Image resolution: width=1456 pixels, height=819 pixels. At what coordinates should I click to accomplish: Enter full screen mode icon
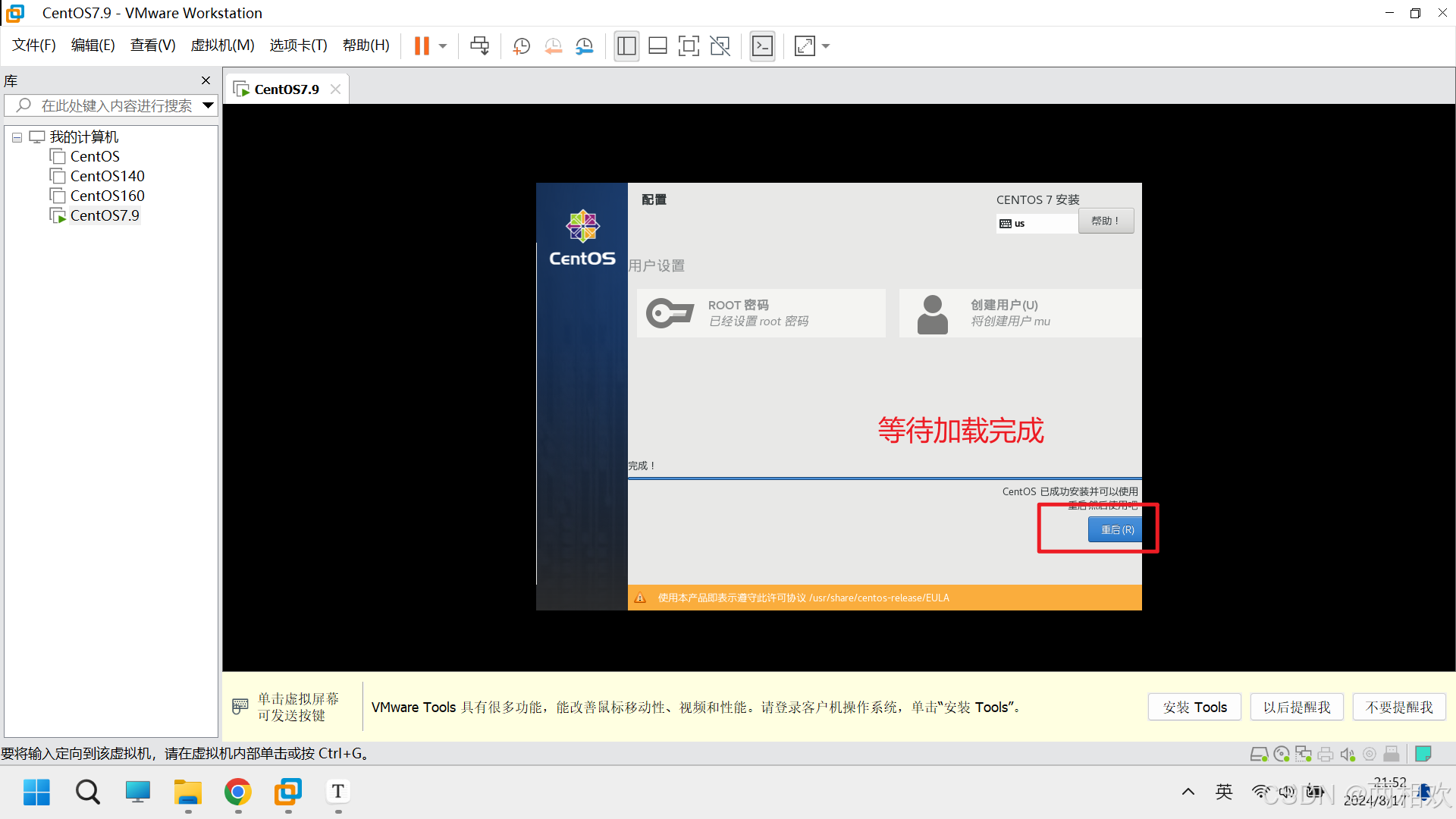[x=689, y=46]
